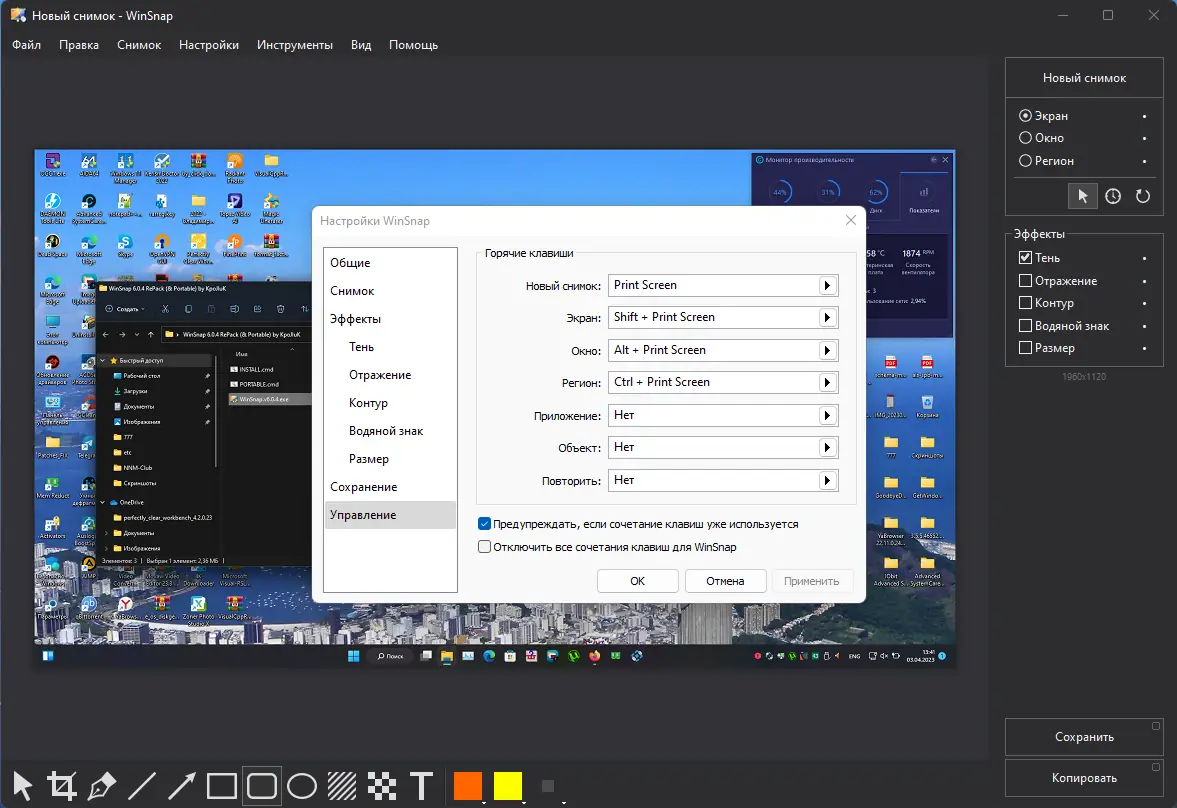The height and width of the screenshot is (808, 1177).
Task: Open the arrow menu for Повторить hotkey
Action: point(827,480)
